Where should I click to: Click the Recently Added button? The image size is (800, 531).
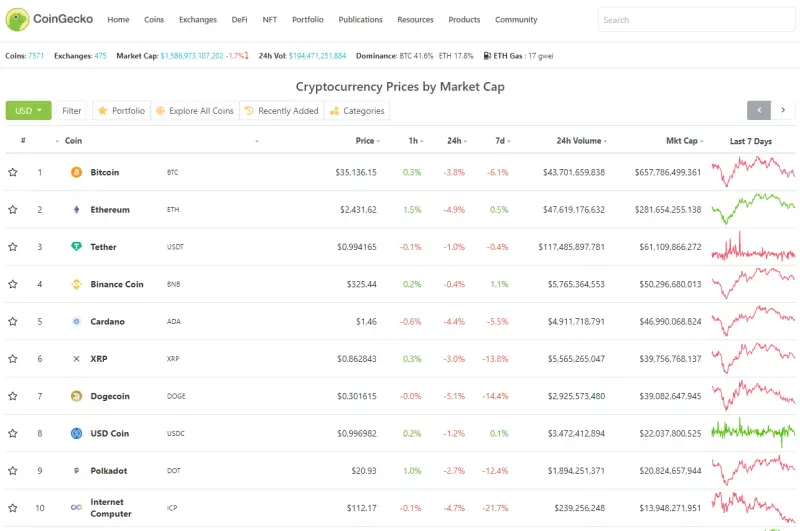282,111
